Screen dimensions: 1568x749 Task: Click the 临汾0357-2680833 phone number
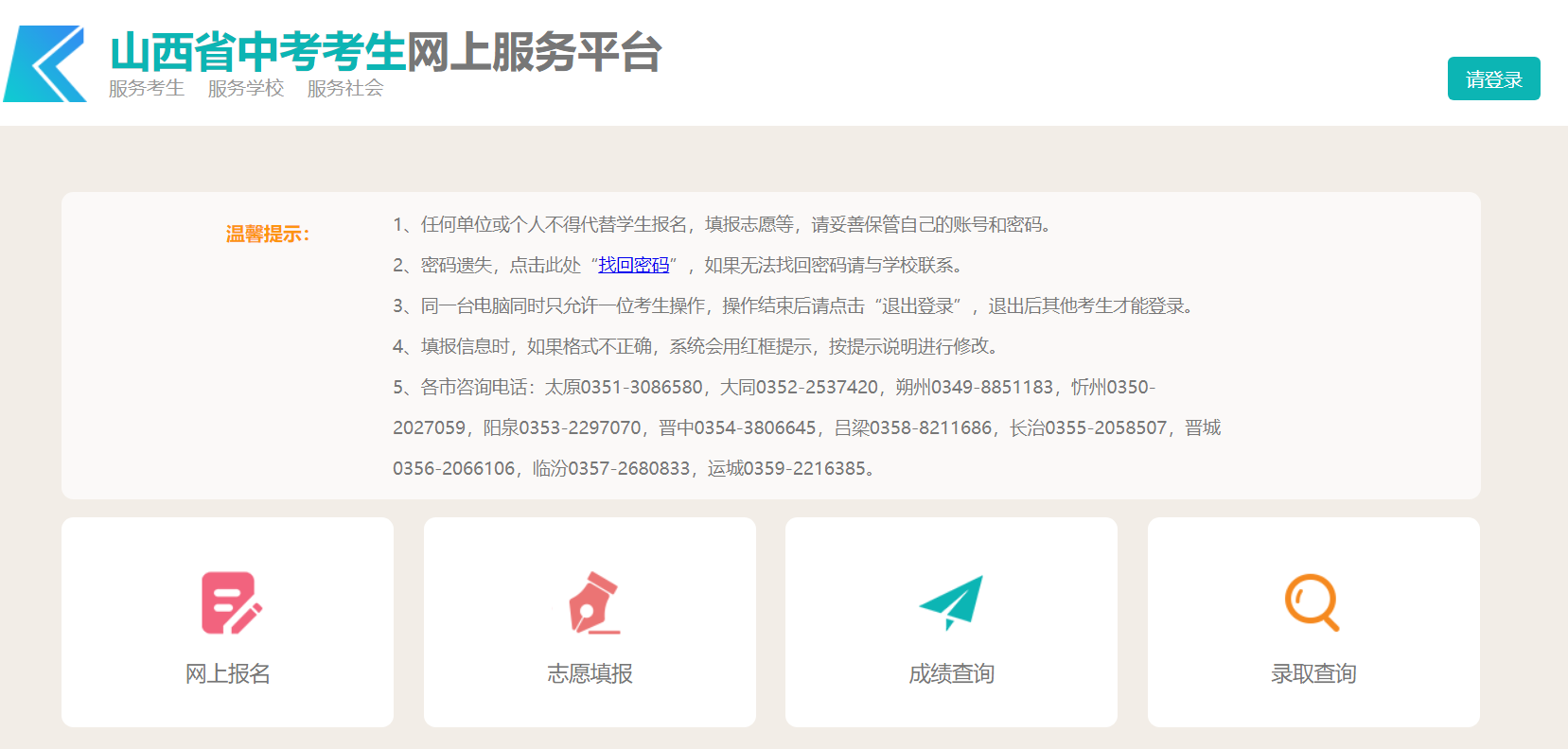610,468
